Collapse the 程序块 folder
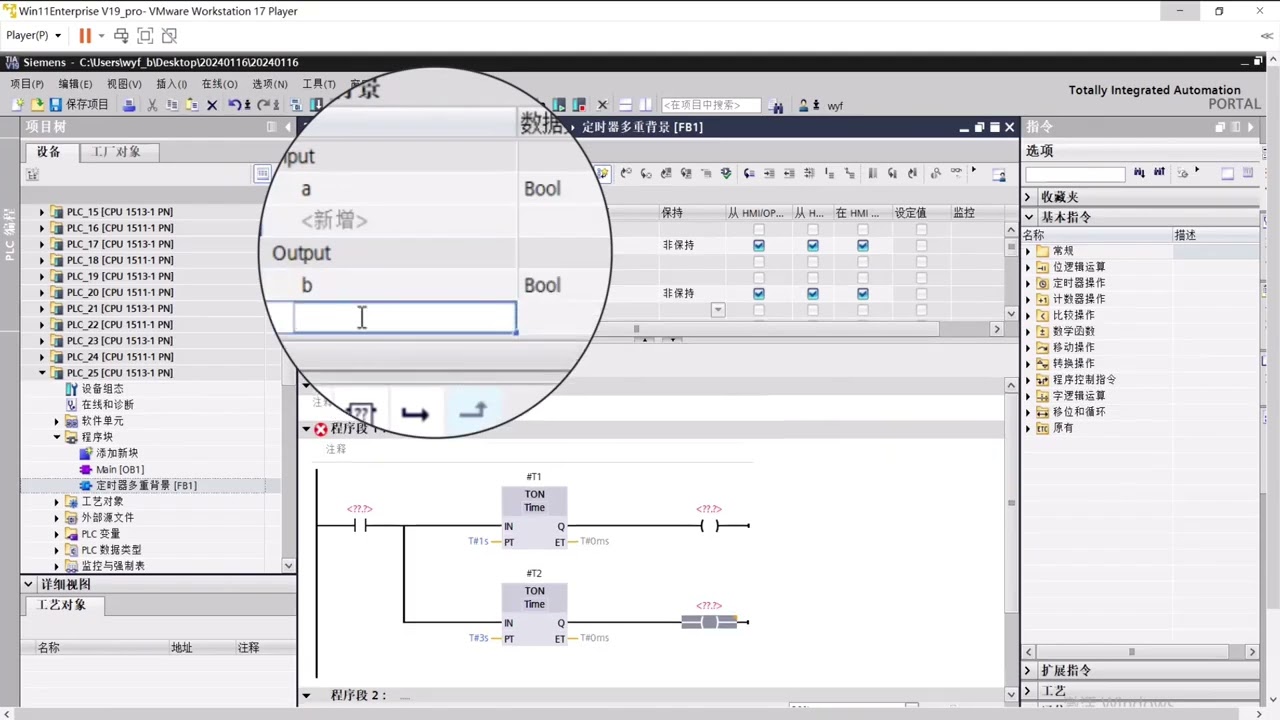 click(x=57, y=437)
